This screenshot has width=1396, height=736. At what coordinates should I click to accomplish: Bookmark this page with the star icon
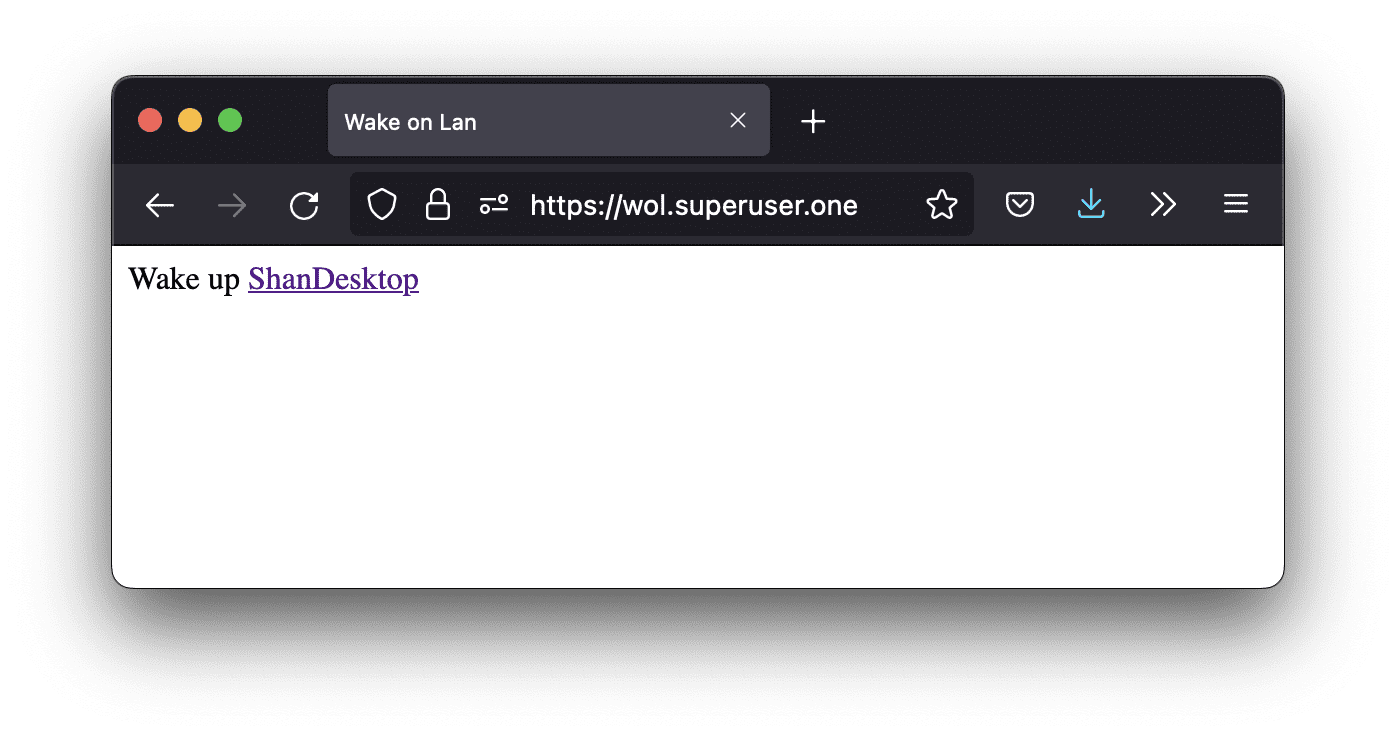point(942,205)
